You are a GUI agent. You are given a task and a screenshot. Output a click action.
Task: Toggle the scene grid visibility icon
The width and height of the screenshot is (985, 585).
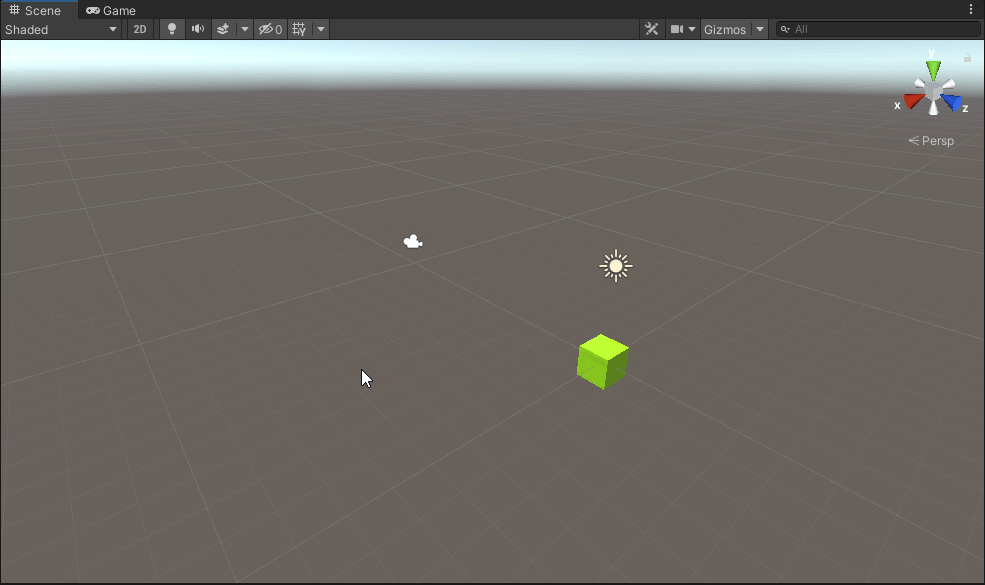coord(300,30)
